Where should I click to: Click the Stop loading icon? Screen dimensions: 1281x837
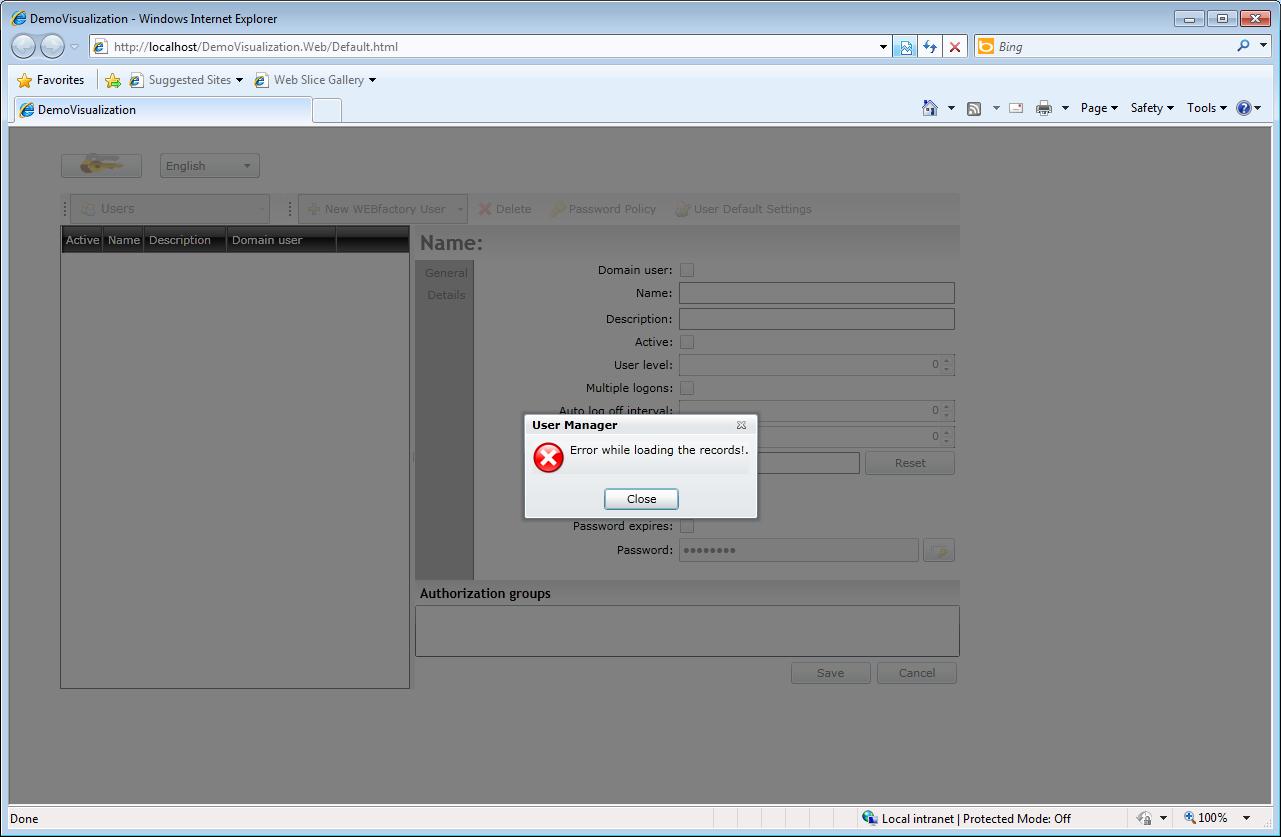click(x=955, y=47)
